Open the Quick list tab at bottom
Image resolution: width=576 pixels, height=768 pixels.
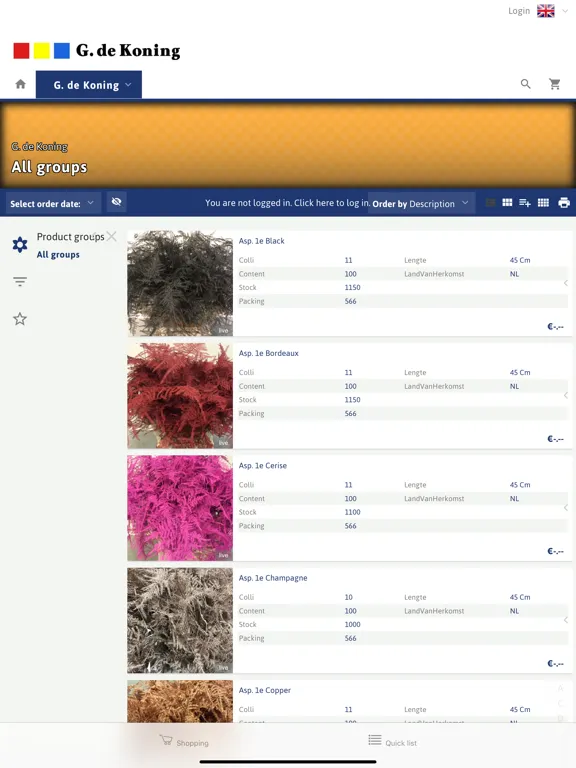click(393, 742)
